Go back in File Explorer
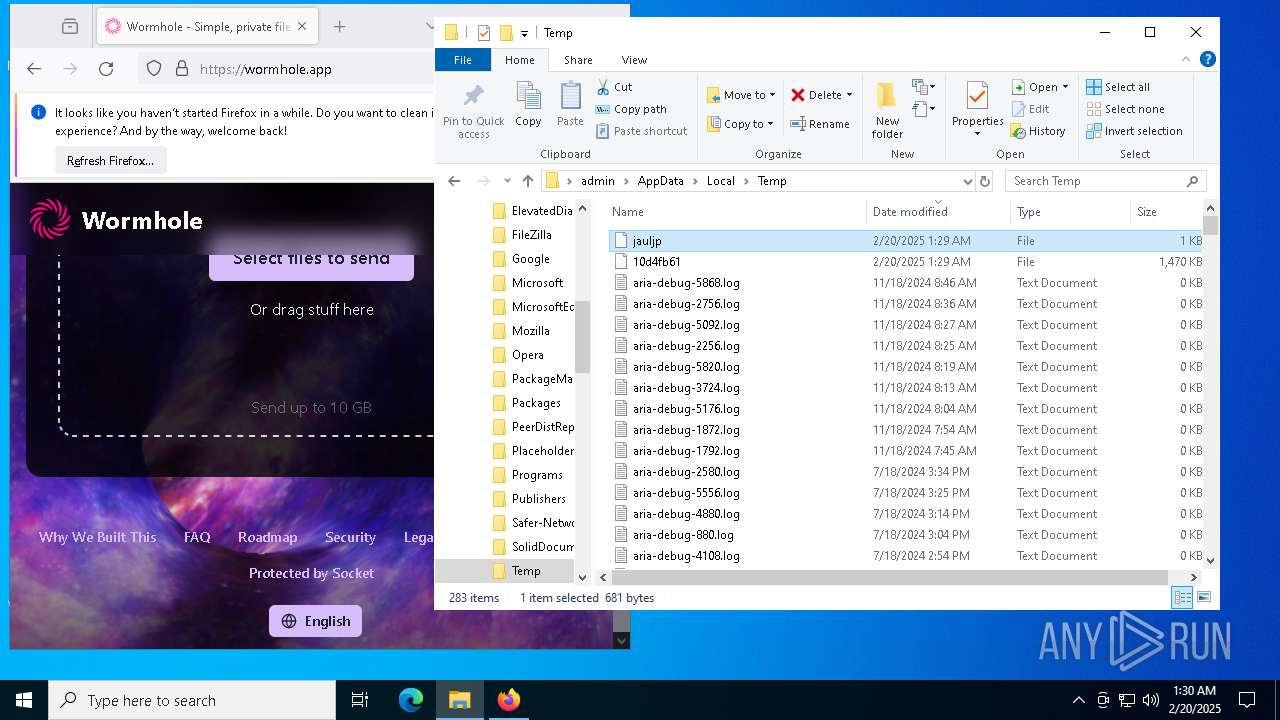This screenshot has width=1280, height=720. click(x=454, y=181)
